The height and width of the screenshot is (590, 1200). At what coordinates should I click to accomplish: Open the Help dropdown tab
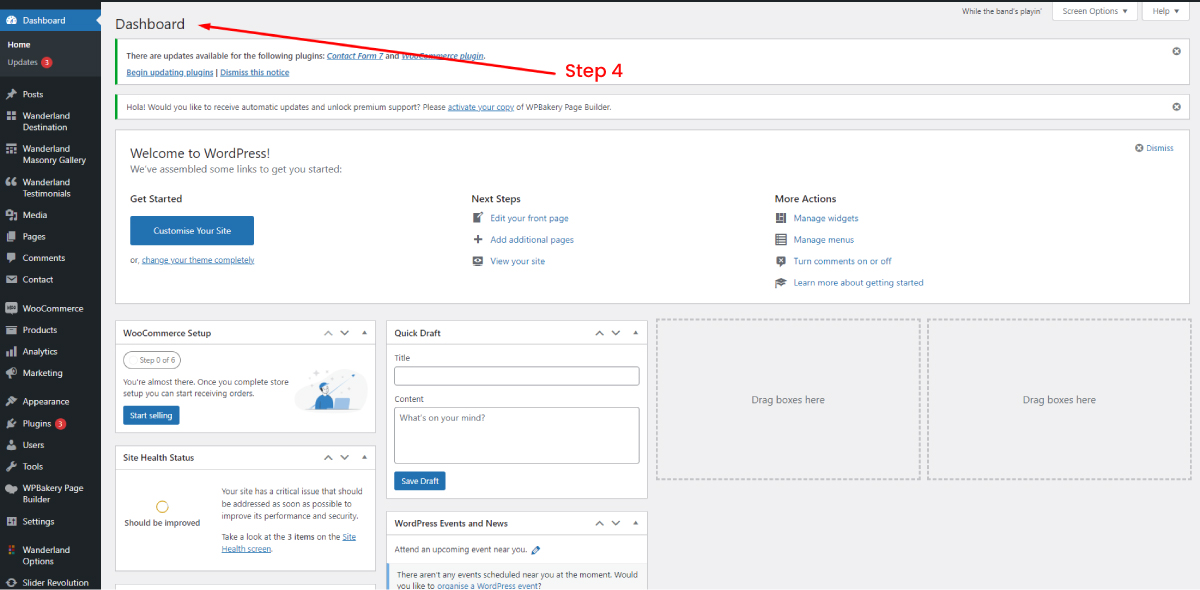(x=1165, y=11)
